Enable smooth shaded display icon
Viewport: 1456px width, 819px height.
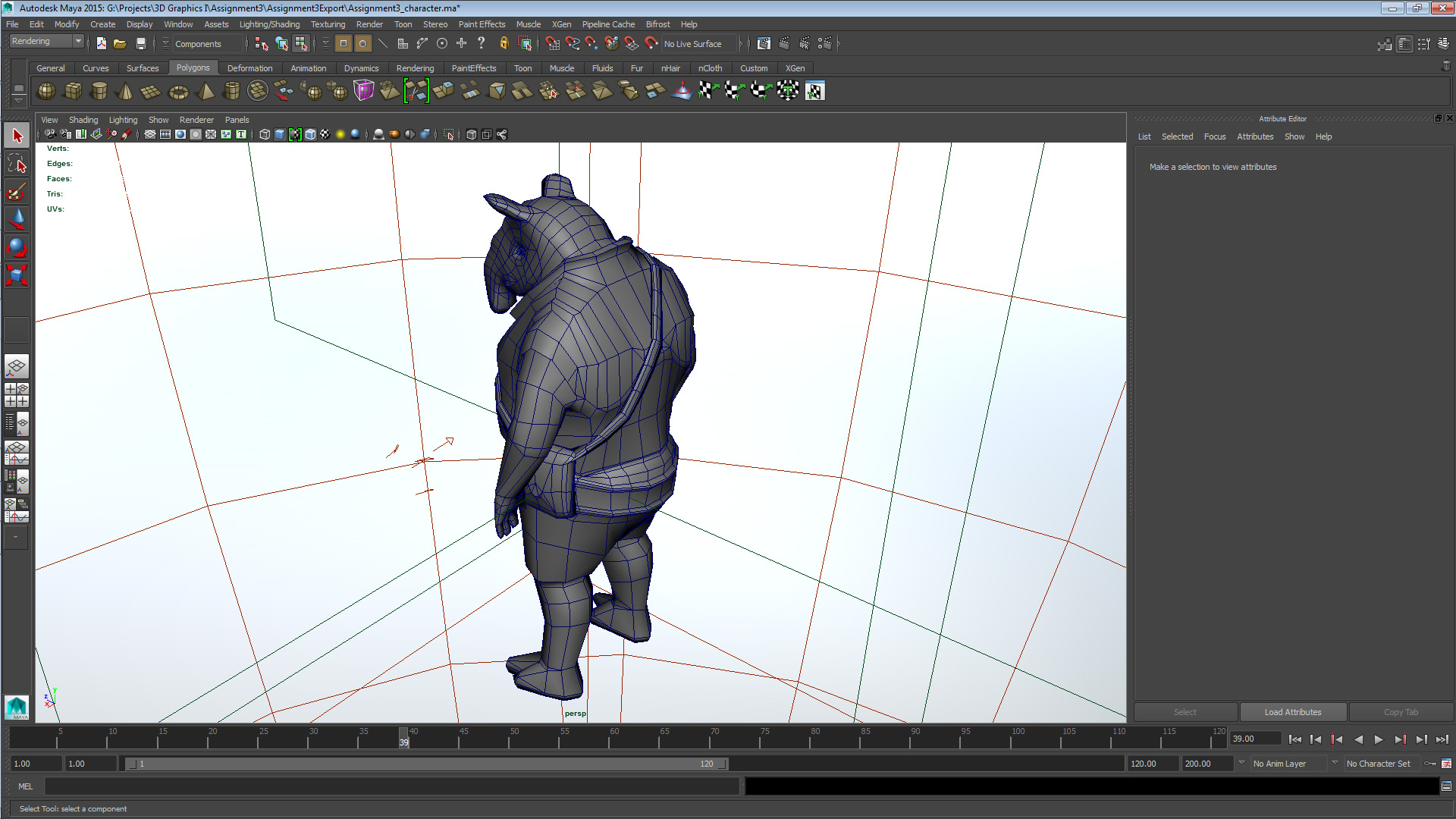coord(280,134)
